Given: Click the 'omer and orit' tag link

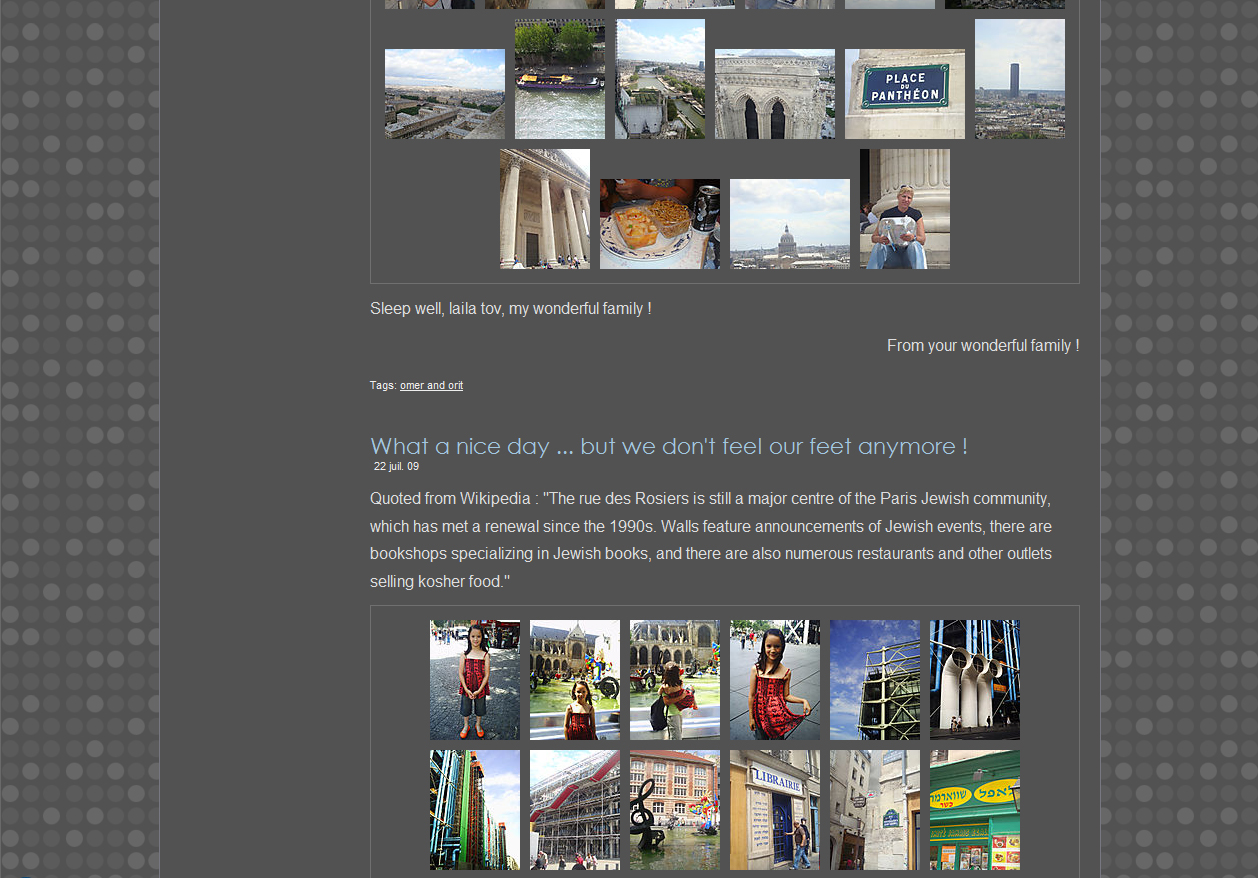Looking at the screenshot, I should [x=431, y=386].
